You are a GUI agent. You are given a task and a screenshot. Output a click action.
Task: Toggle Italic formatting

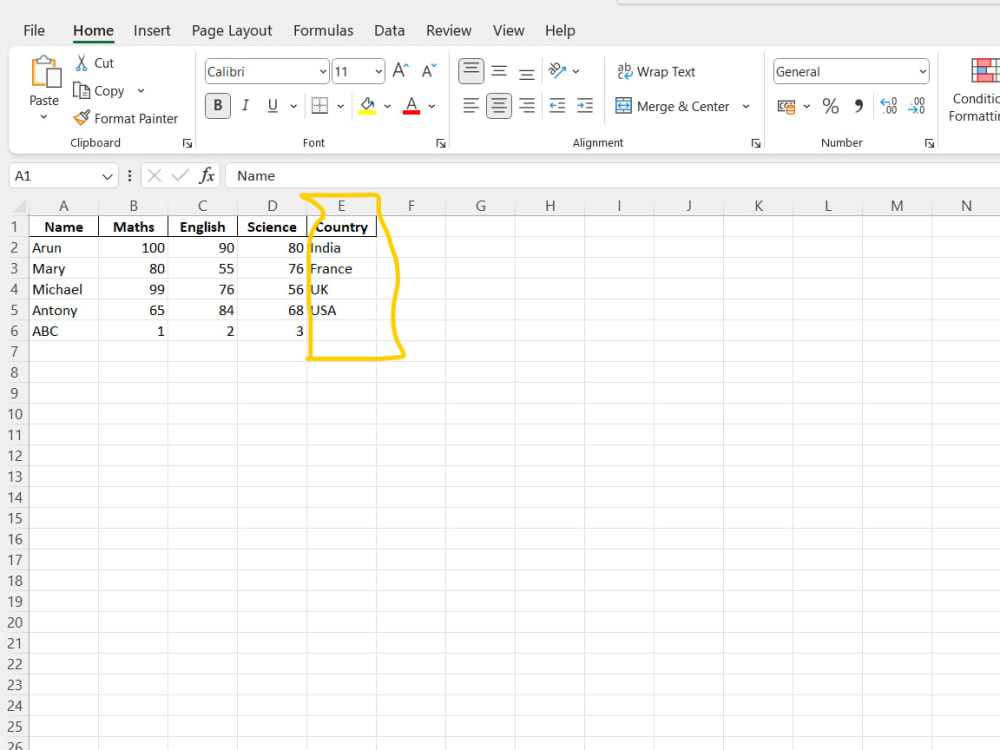coord(246,106)
